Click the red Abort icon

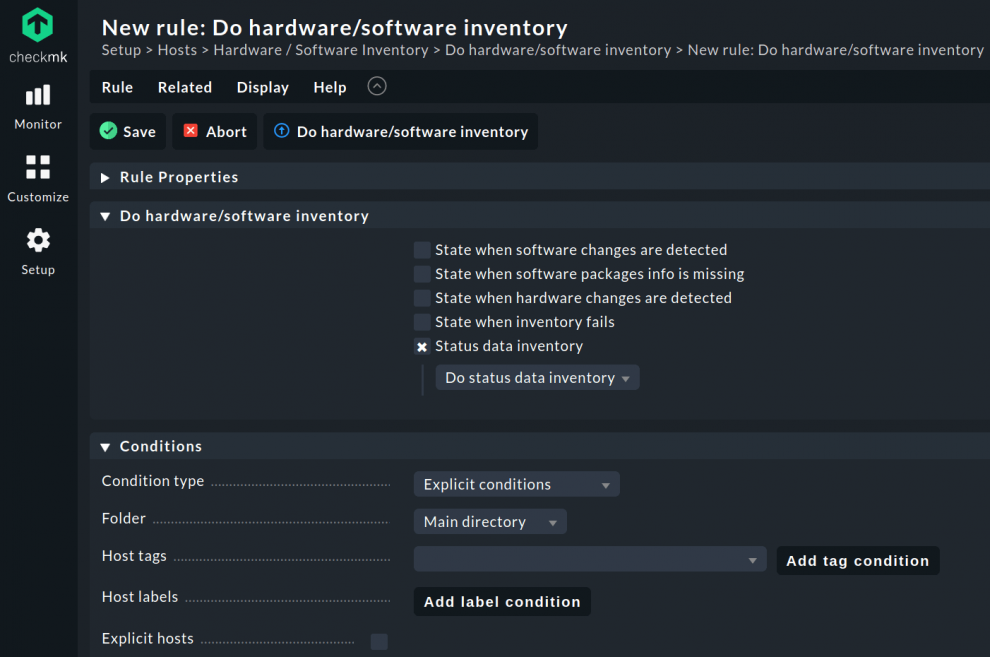[x=191, y=131]
